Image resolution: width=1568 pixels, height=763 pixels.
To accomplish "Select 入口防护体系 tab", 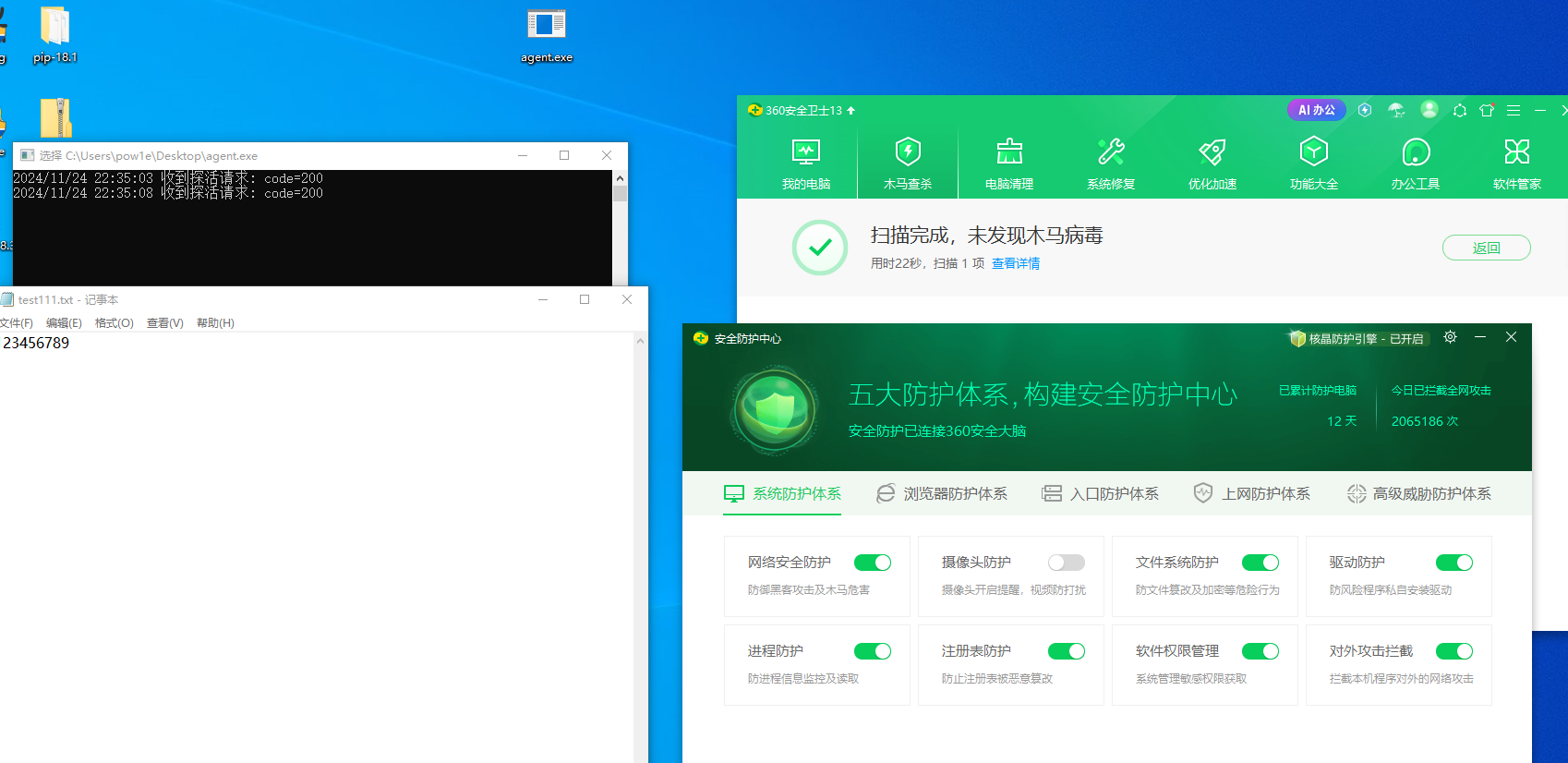I will coord(1100,494).
